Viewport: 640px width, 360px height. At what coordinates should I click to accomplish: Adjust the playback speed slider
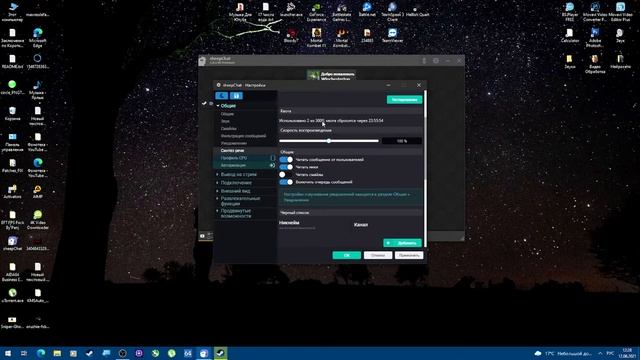(329, 141)
